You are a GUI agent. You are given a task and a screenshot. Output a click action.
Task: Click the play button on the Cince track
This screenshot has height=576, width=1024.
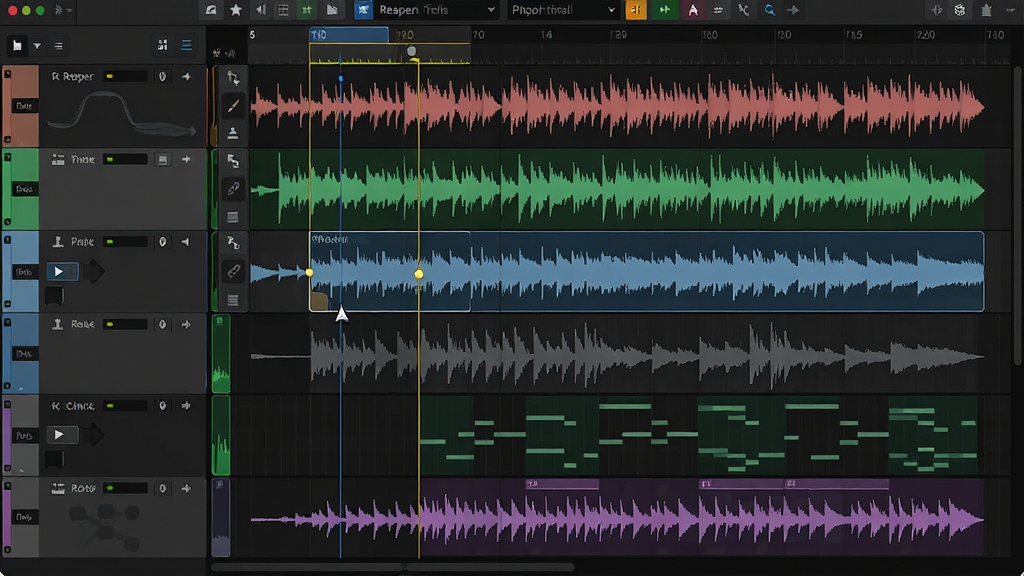[61, 434]
